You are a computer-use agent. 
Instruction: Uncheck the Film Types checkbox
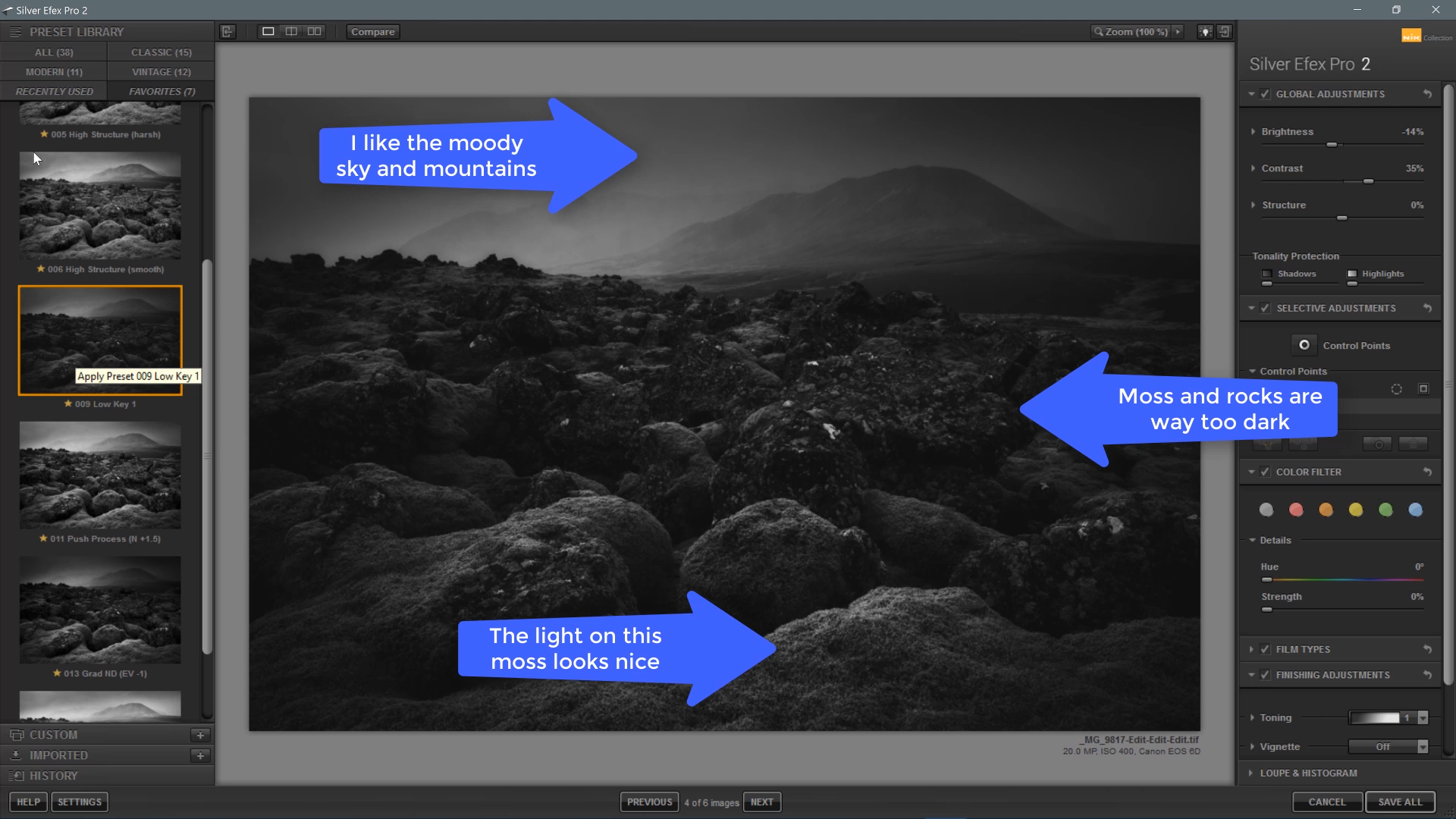1265,649
